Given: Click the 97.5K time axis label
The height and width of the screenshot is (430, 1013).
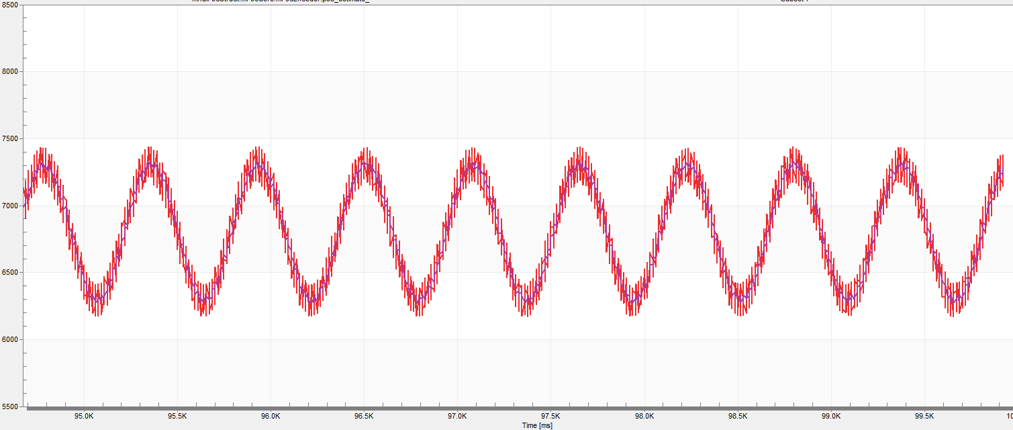Looking at the screenshot, I should (551, 416).
